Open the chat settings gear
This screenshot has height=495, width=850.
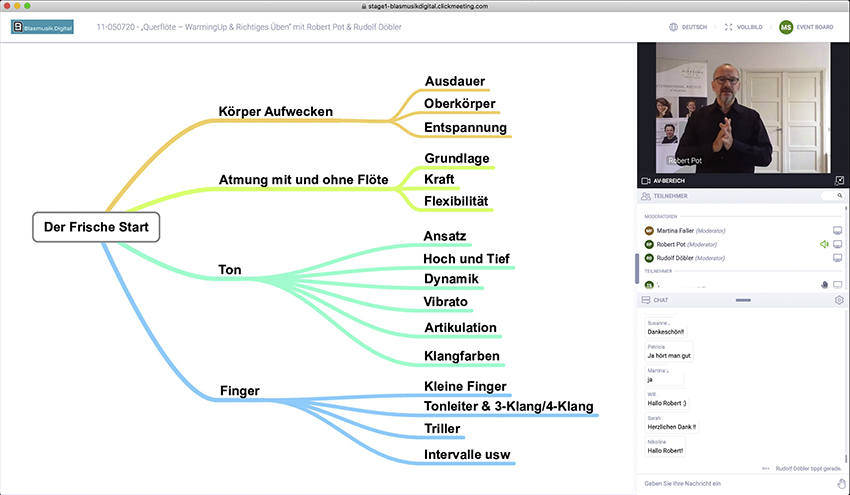click(x=839, y=300)
